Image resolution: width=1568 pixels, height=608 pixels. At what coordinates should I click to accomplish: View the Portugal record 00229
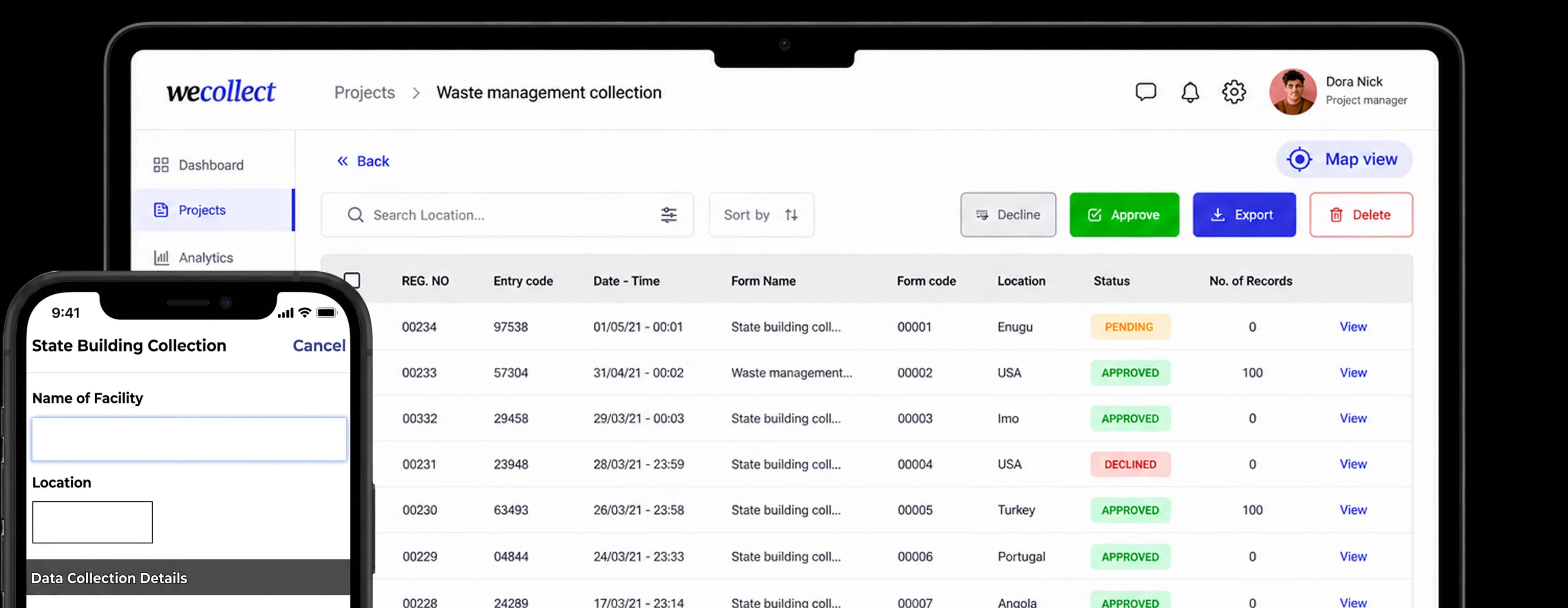click(x=1352, y=556)
